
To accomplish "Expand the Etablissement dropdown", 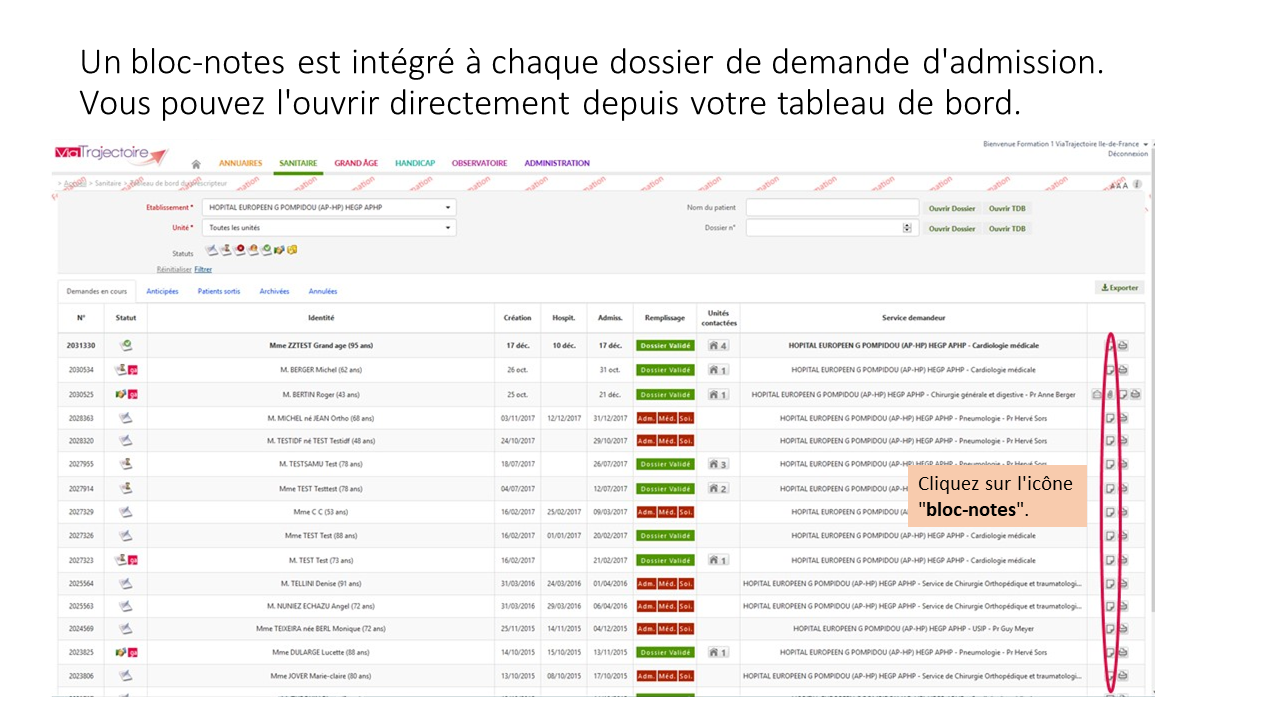I will tap(449, 208).
